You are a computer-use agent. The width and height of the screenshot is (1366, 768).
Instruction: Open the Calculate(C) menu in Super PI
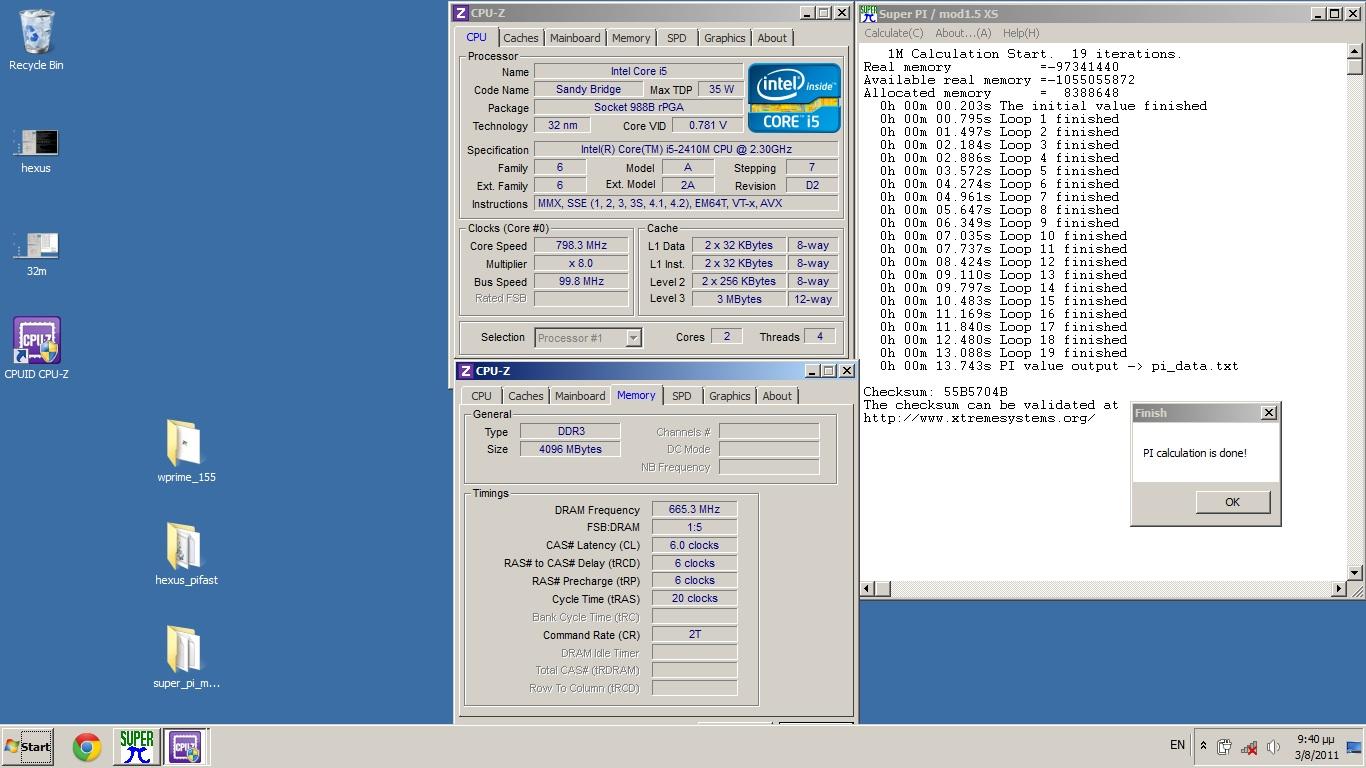click(x=894, y=33)
